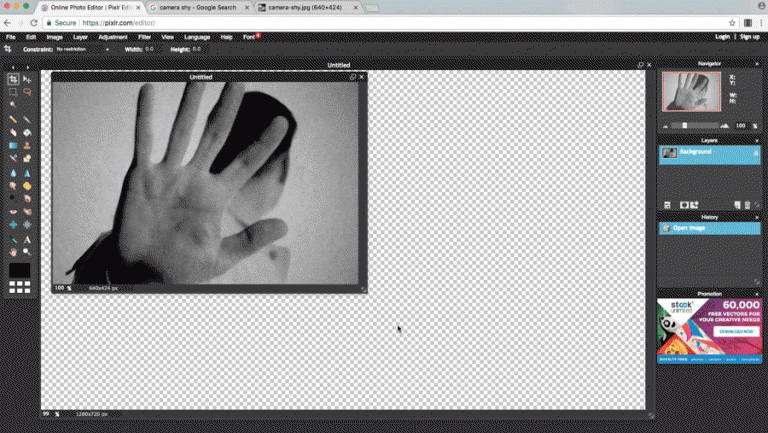Select the Burn tool
Screen dimensions: 768x433
(27, 198)
